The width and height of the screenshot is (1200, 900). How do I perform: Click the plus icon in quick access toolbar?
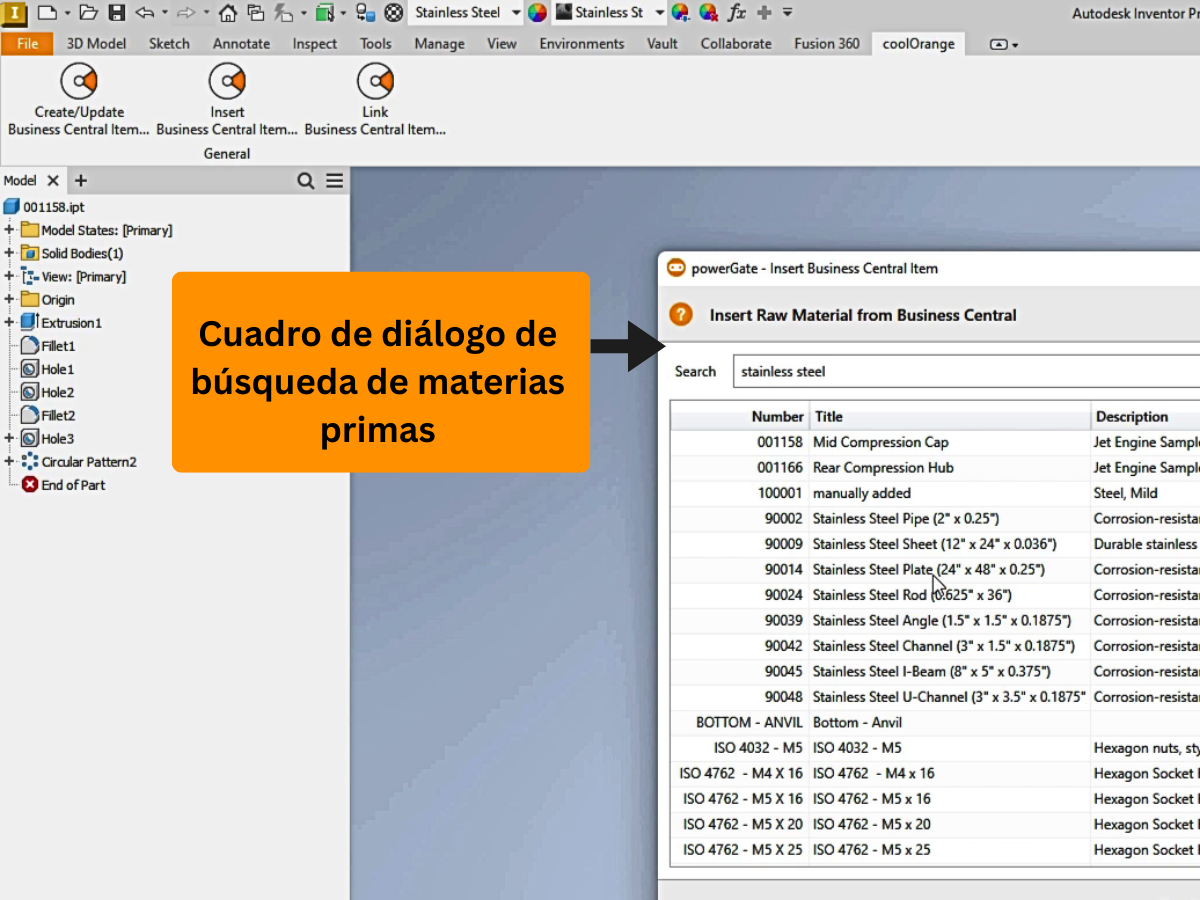click(x=765, y=13)
